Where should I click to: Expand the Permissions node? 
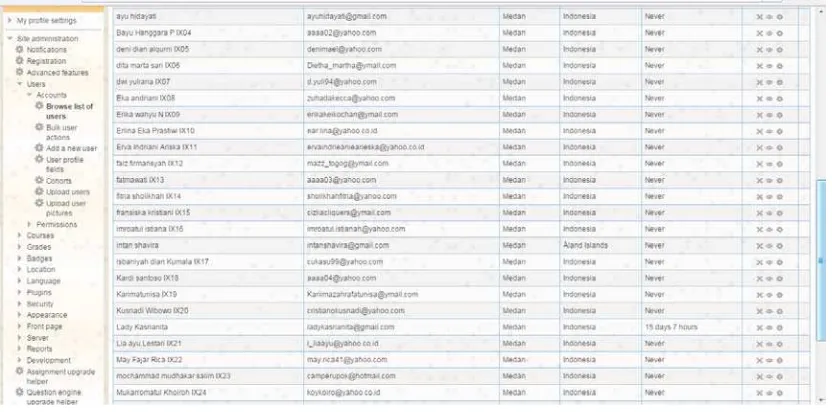(30, 225)
